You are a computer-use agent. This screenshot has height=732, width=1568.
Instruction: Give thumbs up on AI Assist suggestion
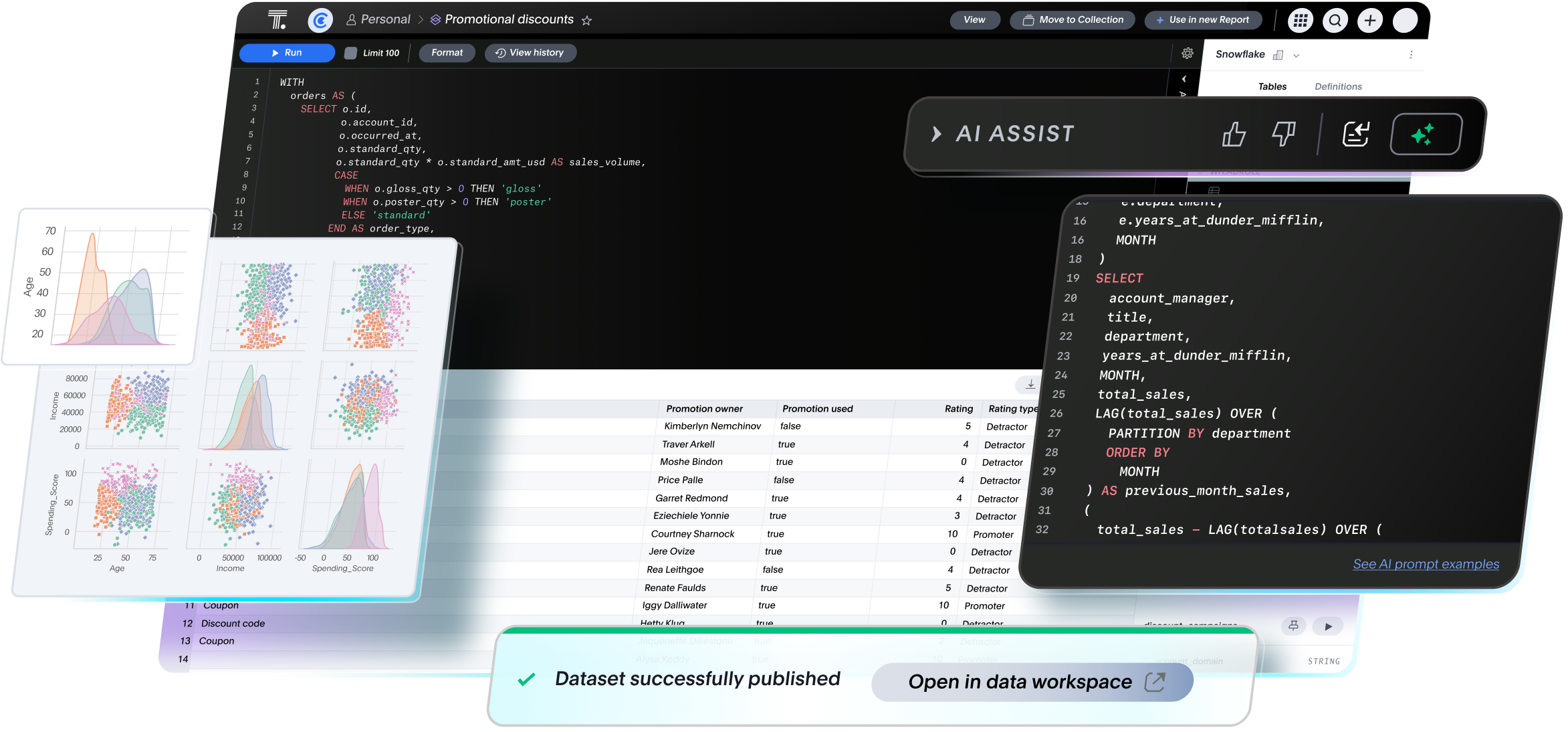[1234, 134]
